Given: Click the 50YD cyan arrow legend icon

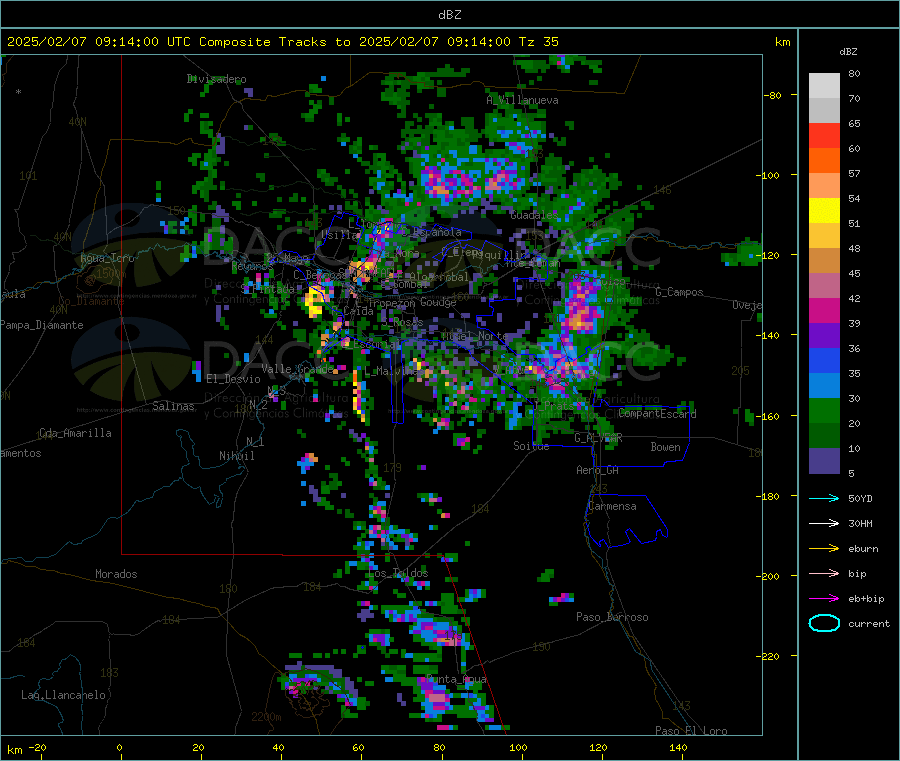Looking at the screenshot, I should [x=824, y=498].
